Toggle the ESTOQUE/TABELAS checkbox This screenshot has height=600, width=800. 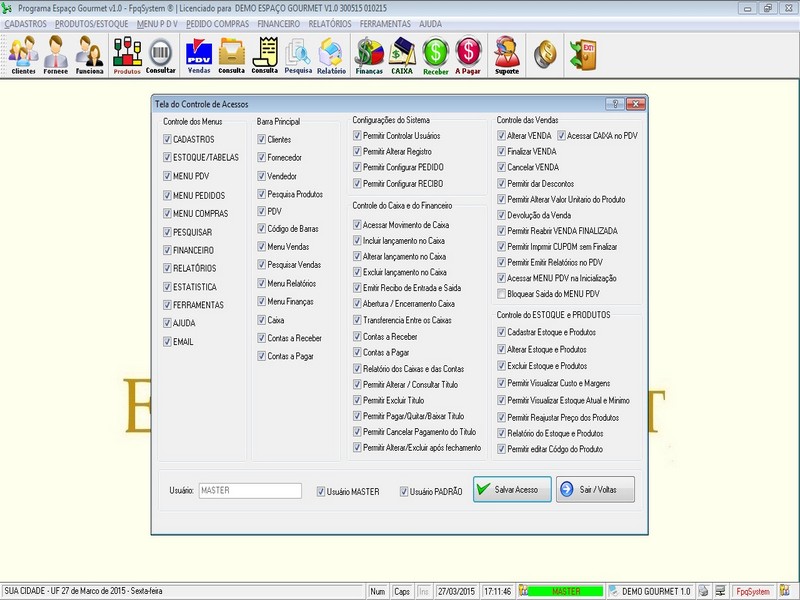167,157
